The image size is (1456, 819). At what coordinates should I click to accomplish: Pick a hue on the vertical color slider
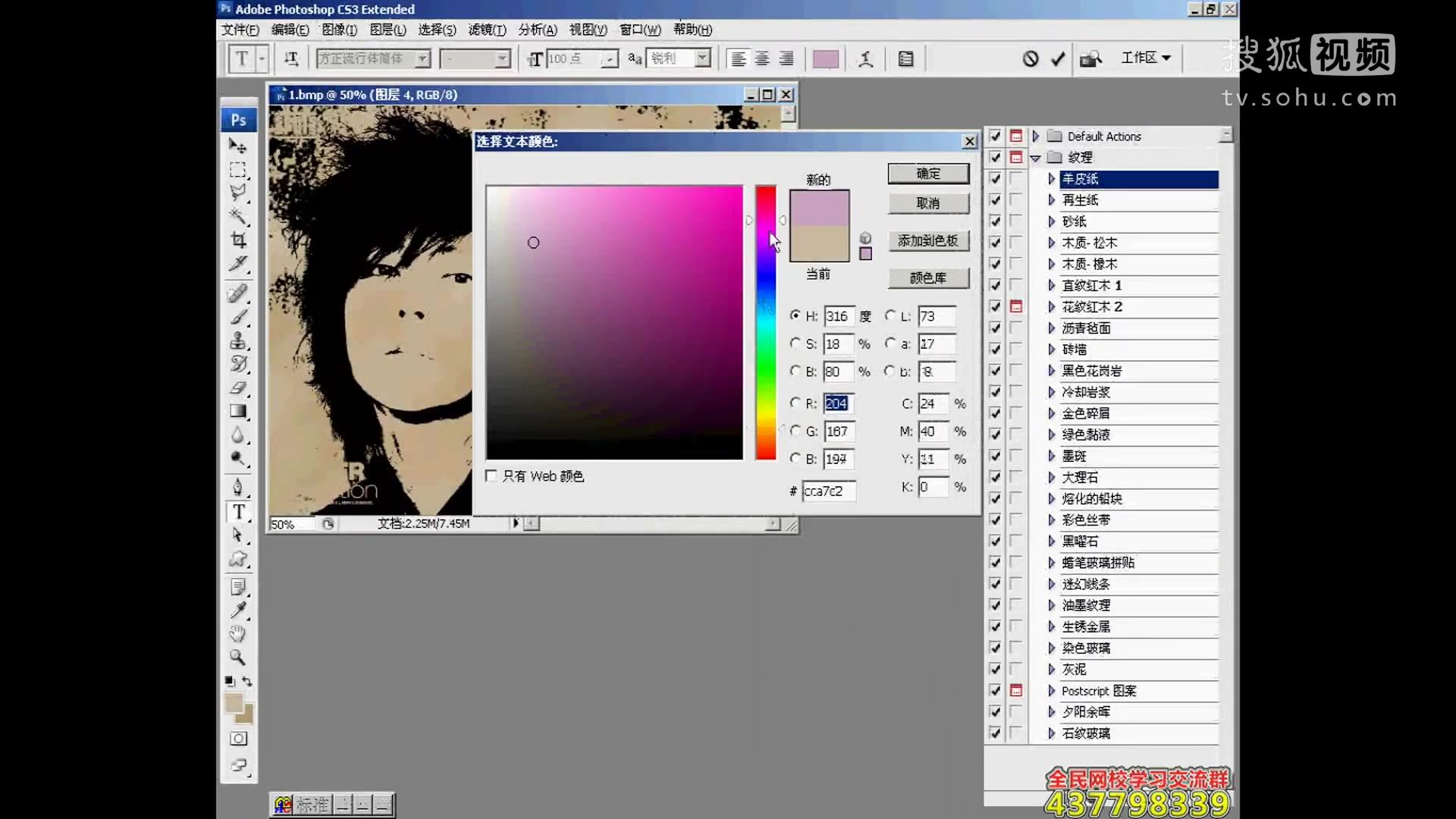[765, 318]
